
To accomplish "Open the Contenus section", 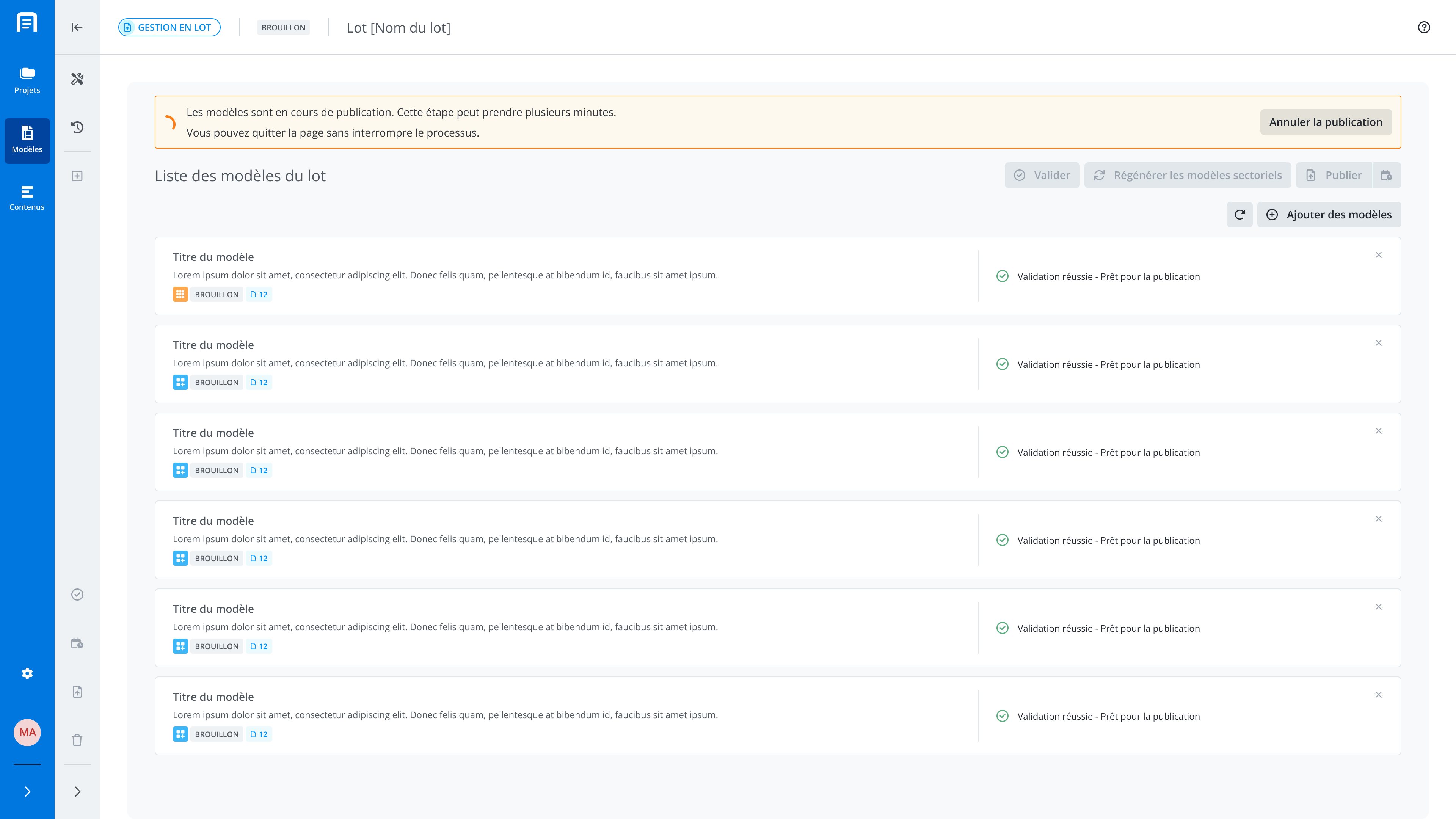I will (27, 198).
